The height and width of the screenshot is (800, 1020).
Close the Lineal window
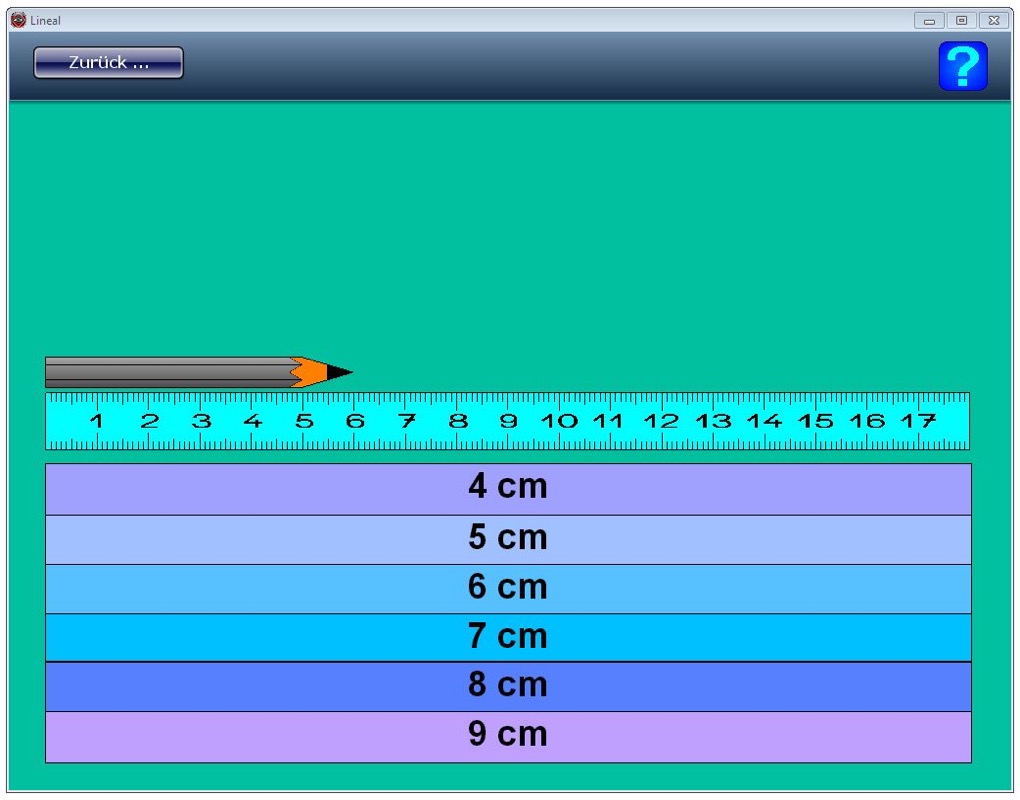coord(993,20)
